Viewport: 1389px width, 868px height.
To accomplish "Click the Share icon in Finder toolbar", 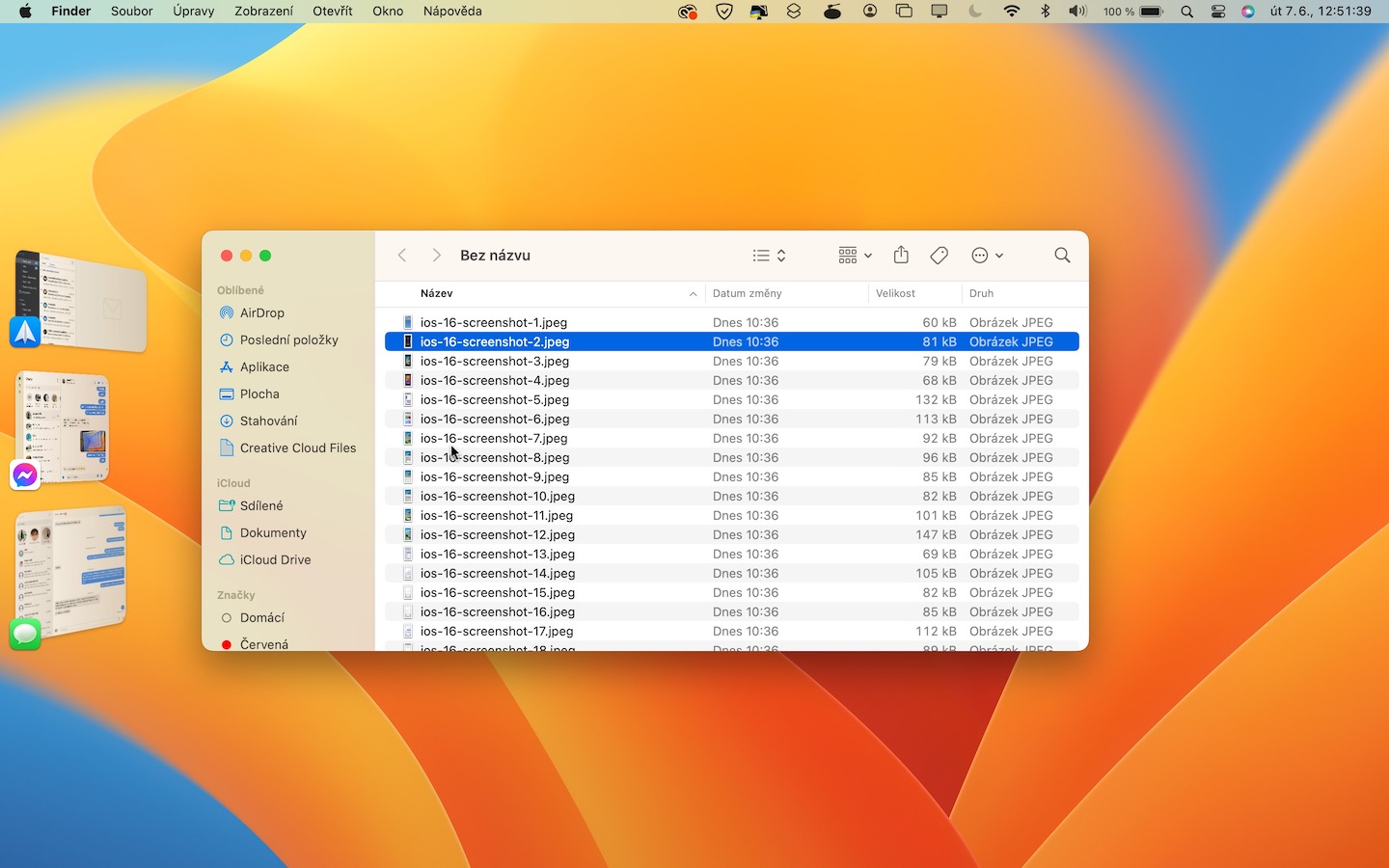I will (x=901, y=255).
